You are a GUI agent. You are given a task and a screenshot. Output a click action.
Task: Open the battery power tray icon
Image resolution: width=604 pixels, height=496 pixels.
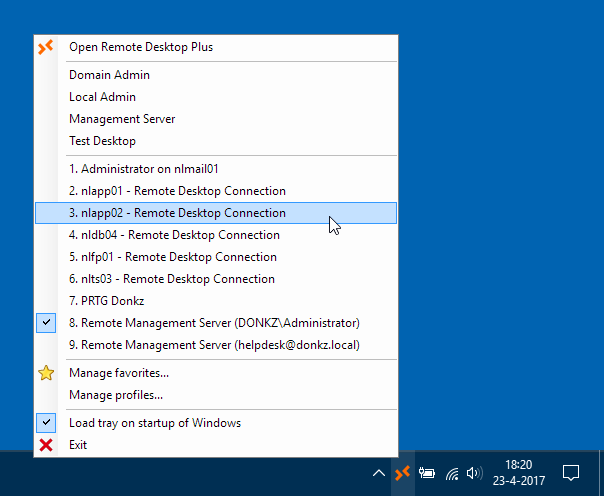tap(427, 473)
